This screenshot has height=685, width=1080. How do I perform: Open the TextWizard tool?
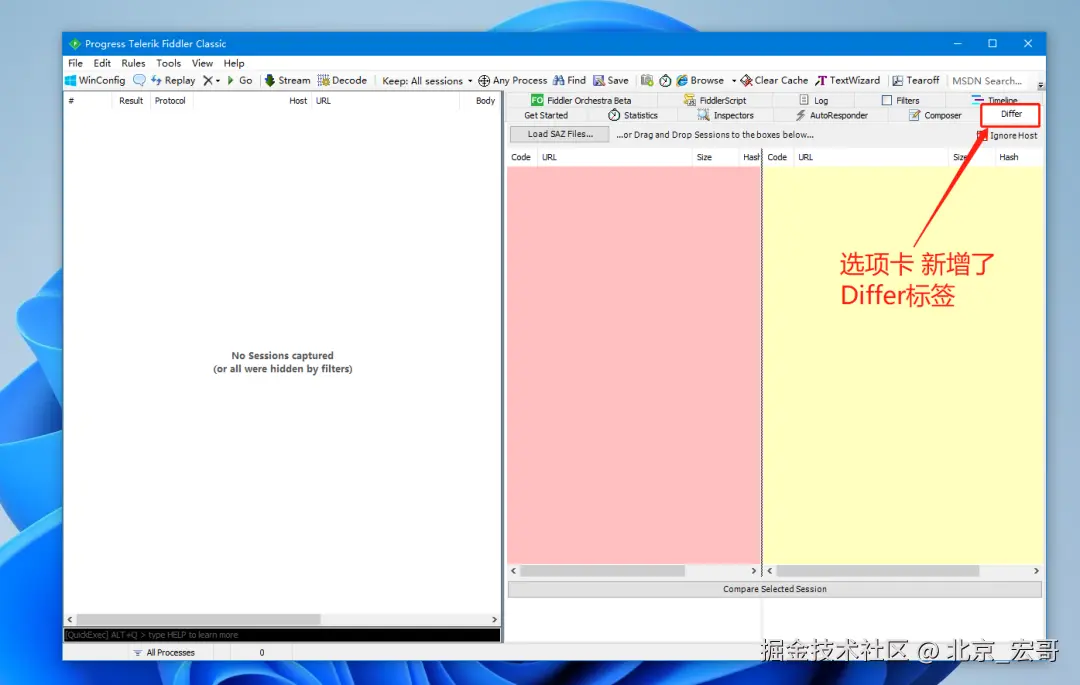[848, 81]
